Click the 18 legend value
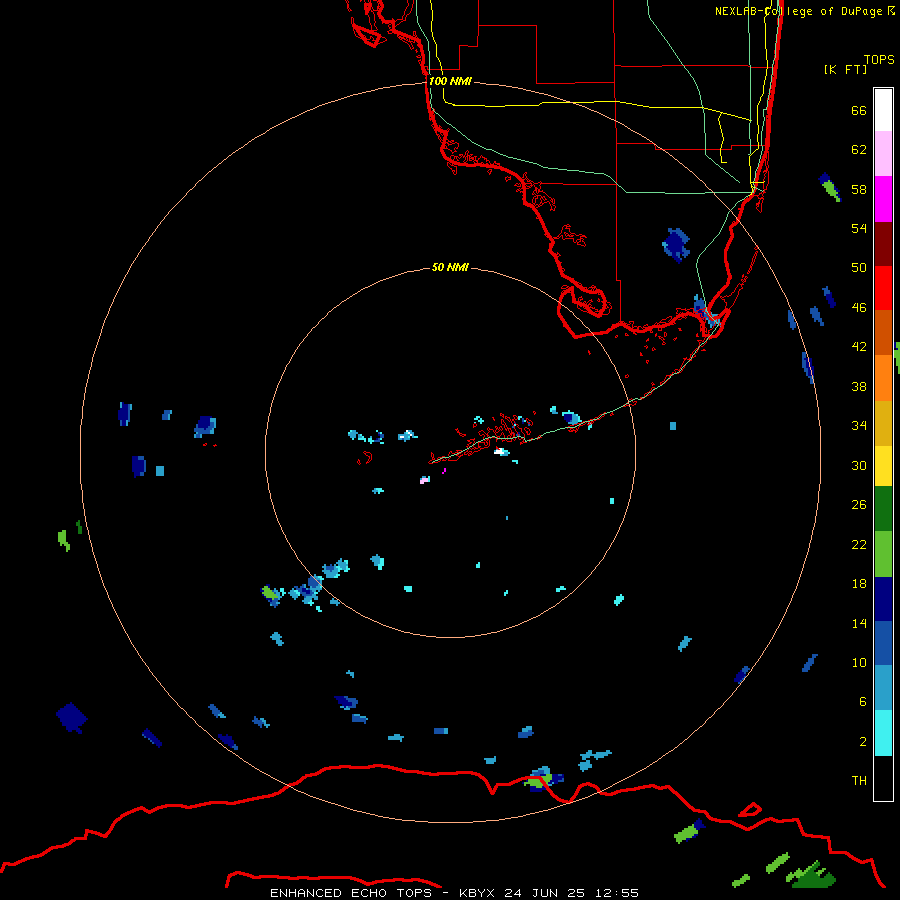900x900 pixels. (859, 584)
